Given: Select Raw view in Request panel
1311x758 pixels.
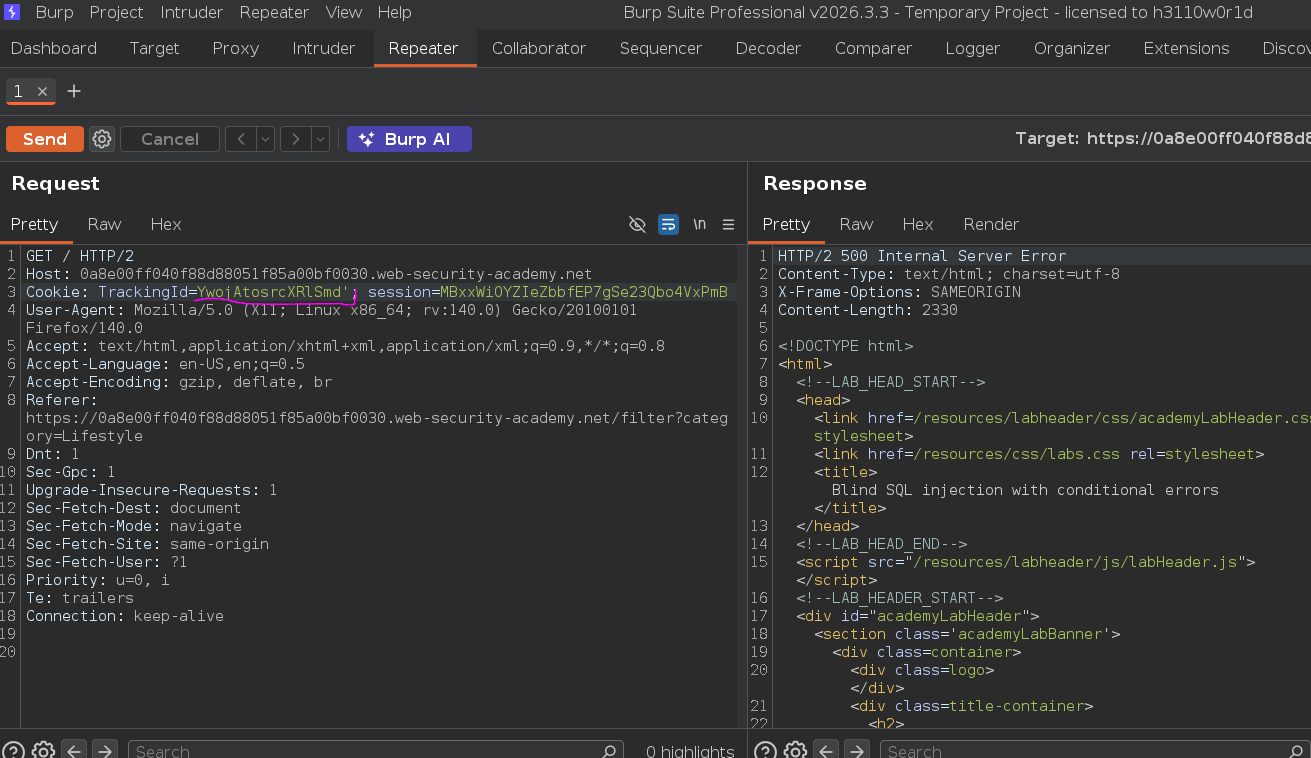Looking at the screenshot, I should [x=104, y=224].
